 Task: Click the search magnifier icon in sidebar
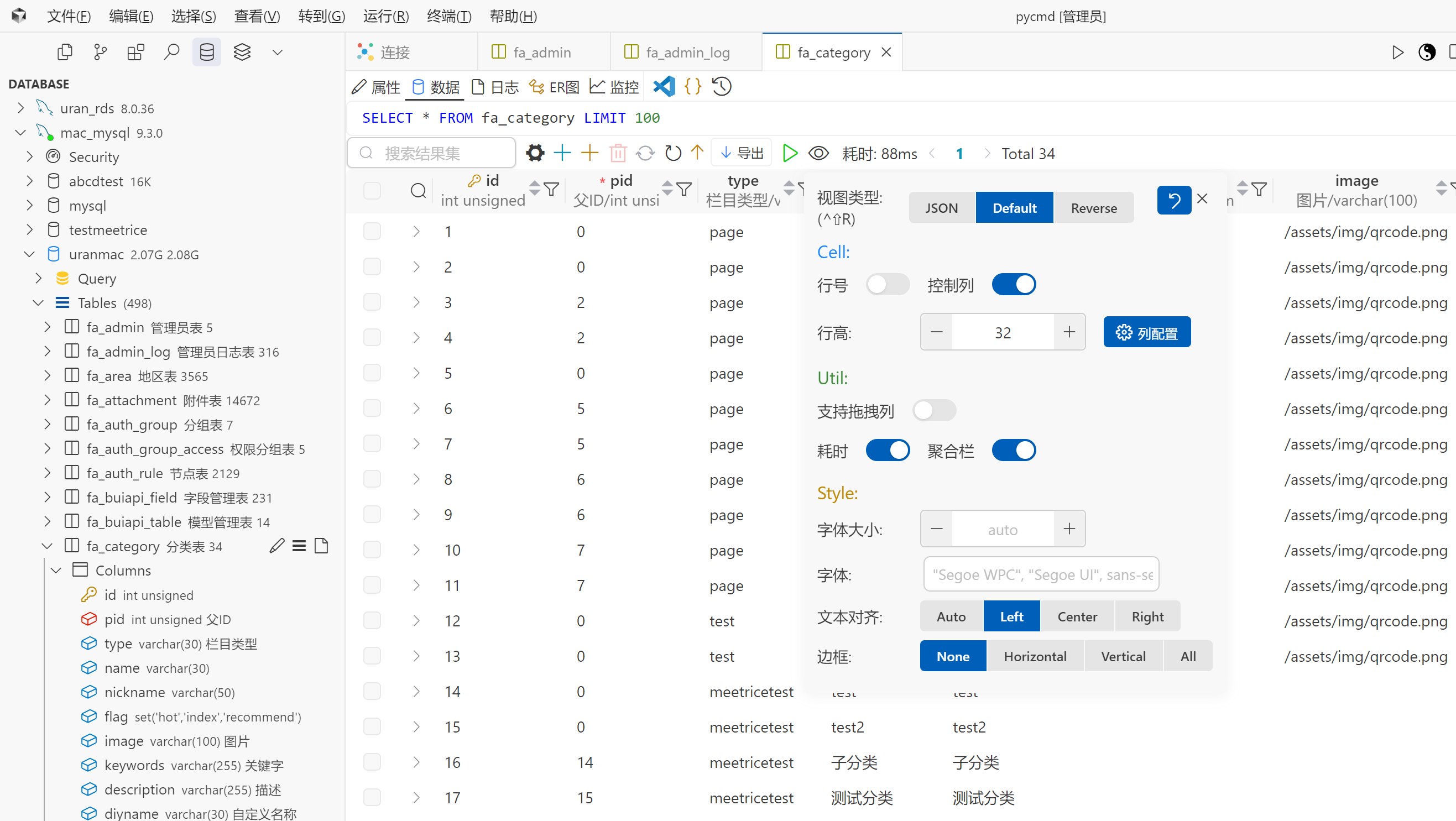(x=171, y=53)
